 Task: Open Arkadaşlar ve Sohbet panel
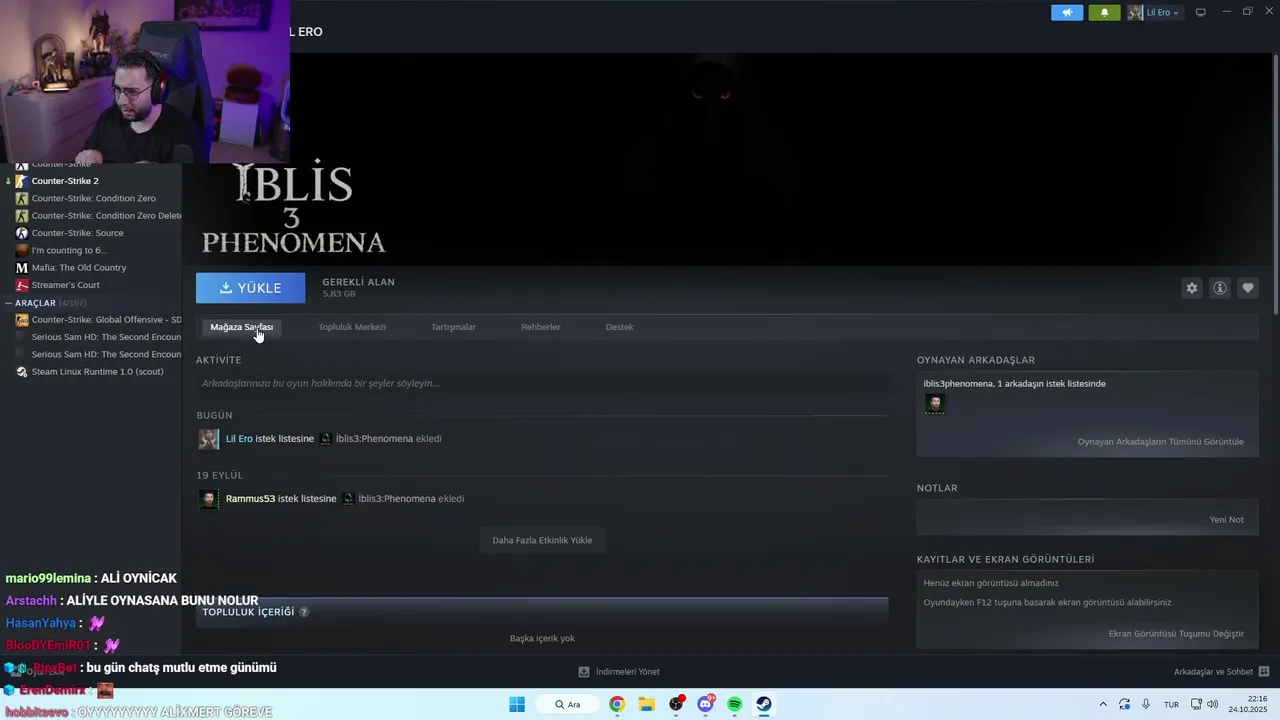point(1213,671)
